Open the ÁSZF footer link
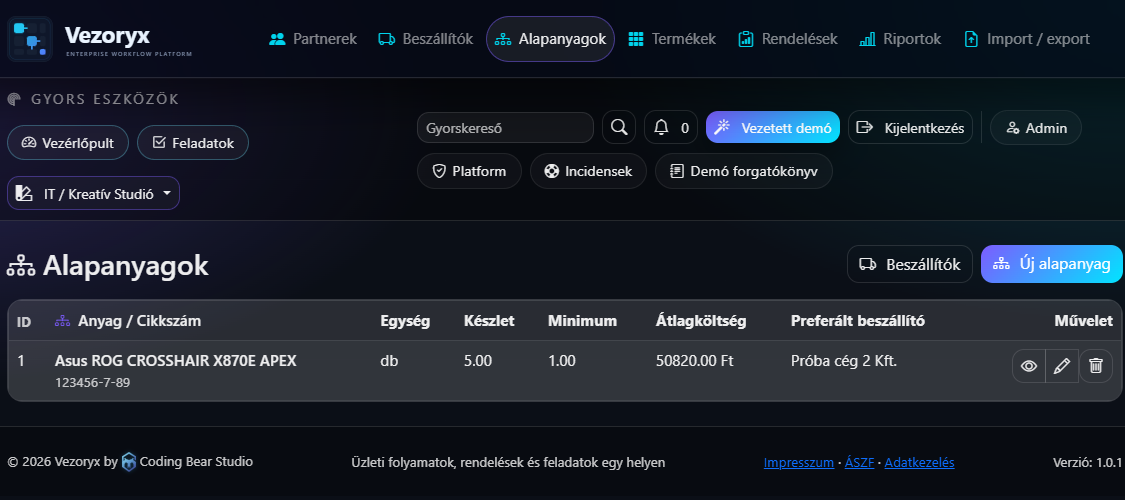This screenshot has height=500, width=1125. [x=860, y=463]
